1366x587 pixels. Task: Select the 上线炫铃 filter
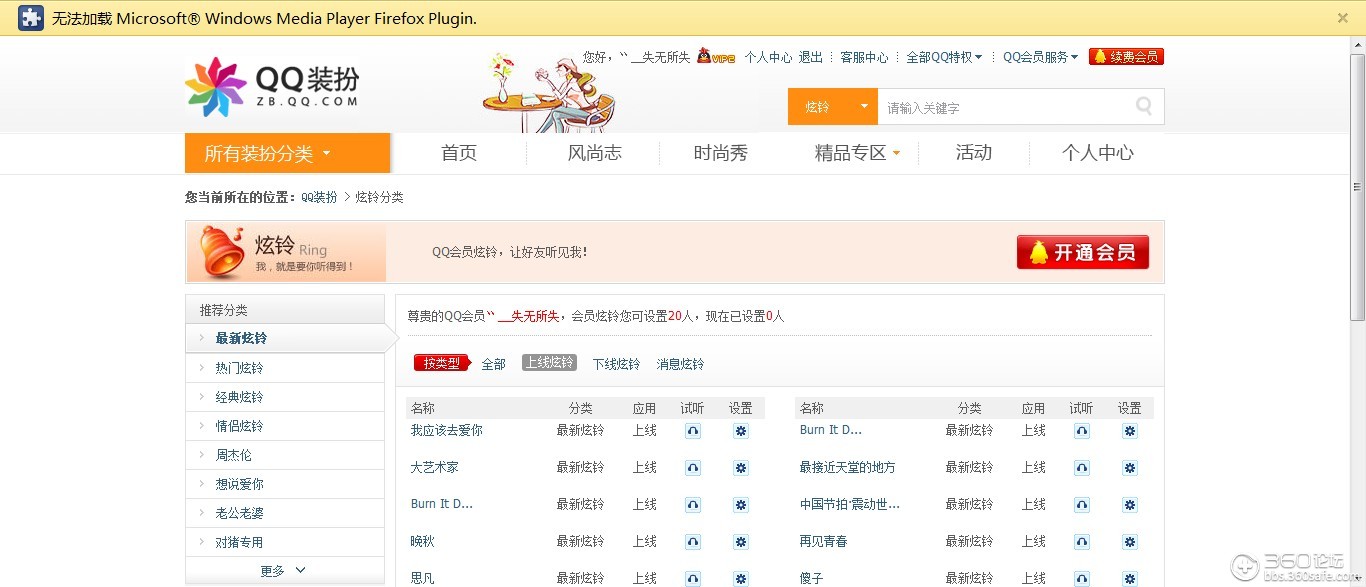point(549,363)
